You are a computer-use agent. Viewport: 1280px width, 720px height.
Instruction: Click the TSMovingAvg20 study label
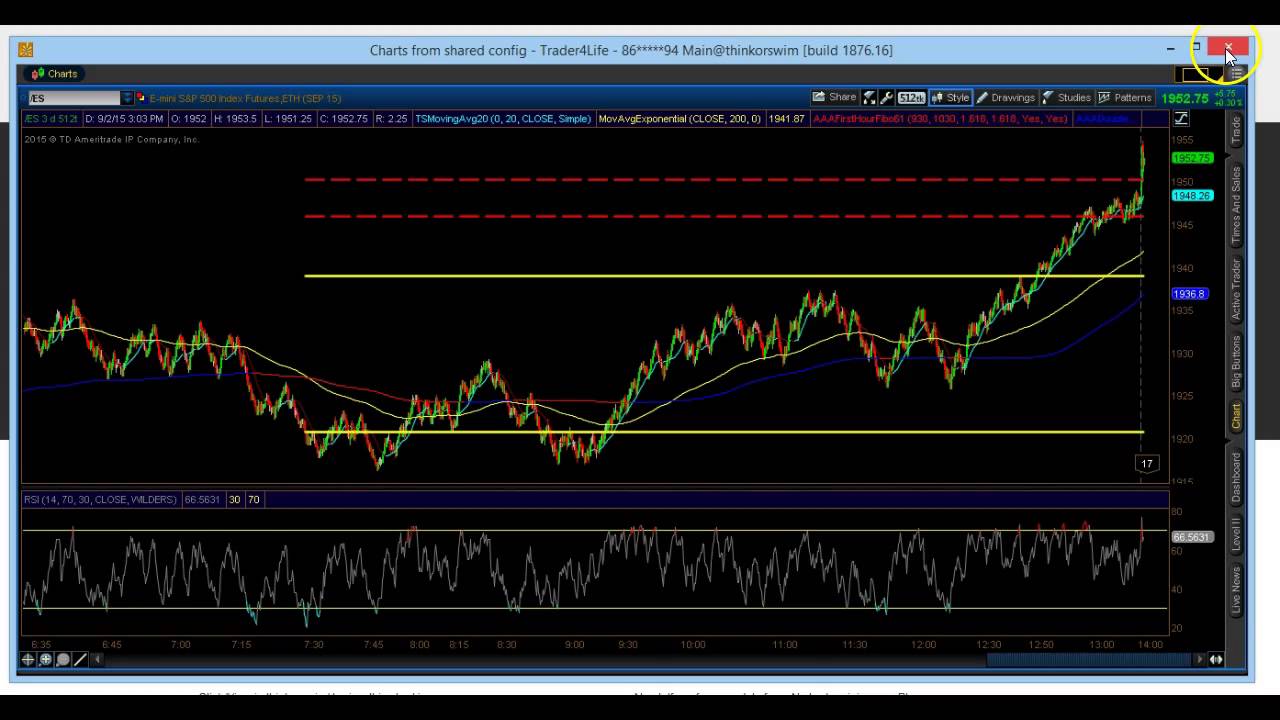click(x=503, y=119)
